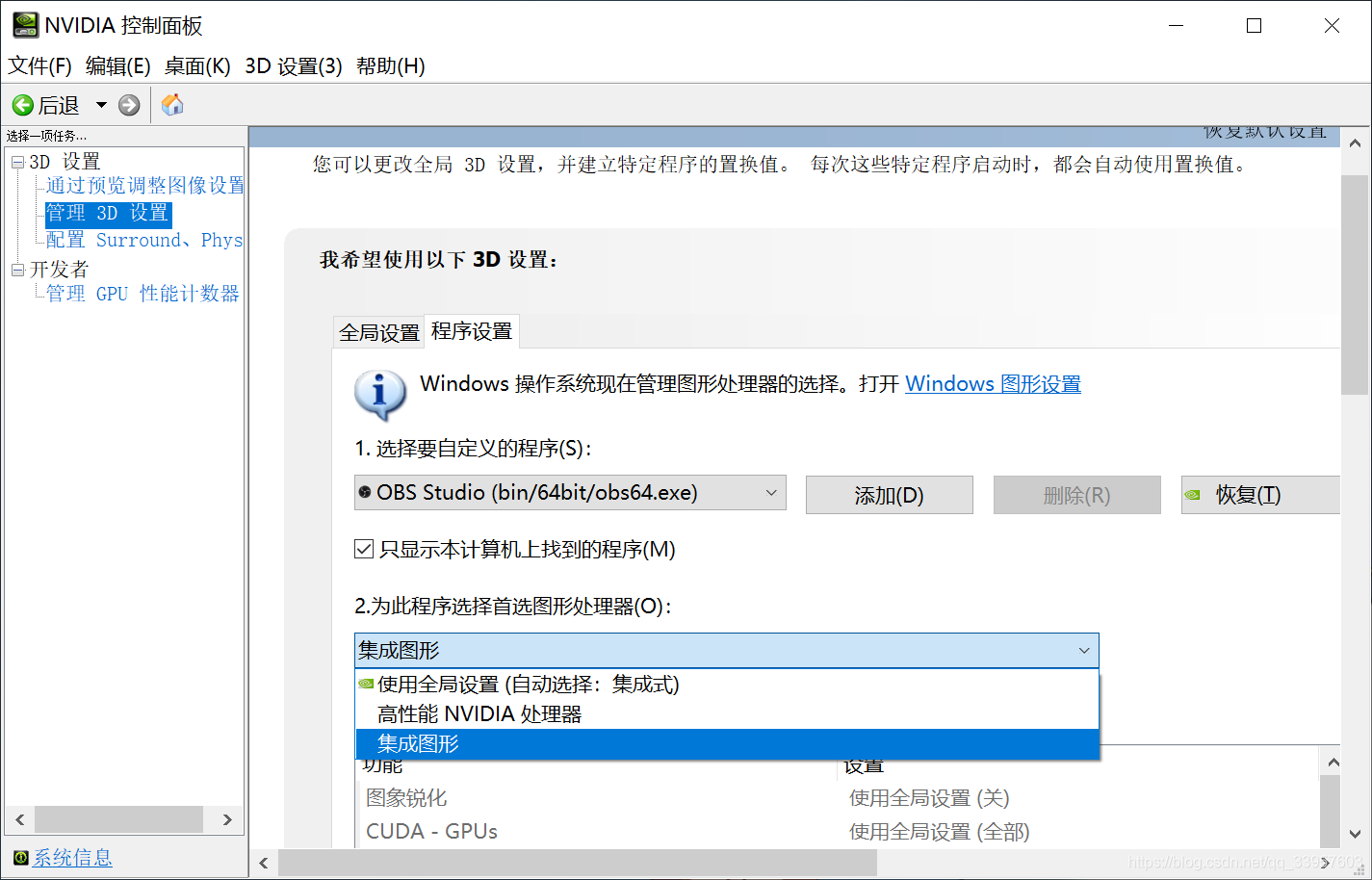Viewport: 1372px width, 880px height.
Task: Click 使用全局设置 (全部) setting value
Action: [x=939, y=831]
